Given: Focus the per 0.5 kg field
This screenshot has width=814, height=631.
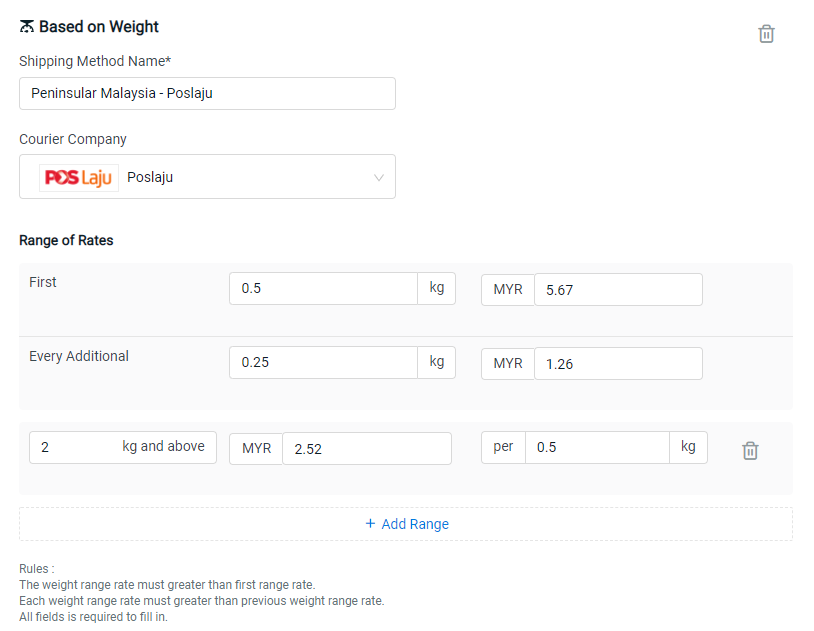Looking at the screenshot, I should (597, 447).
